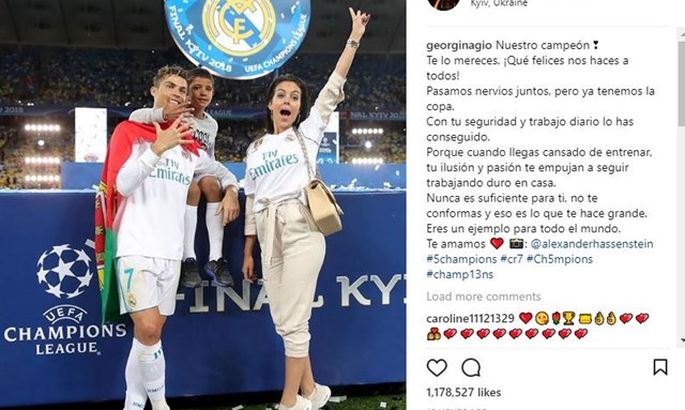Save the post with the bookmark icon

(660, 367)
